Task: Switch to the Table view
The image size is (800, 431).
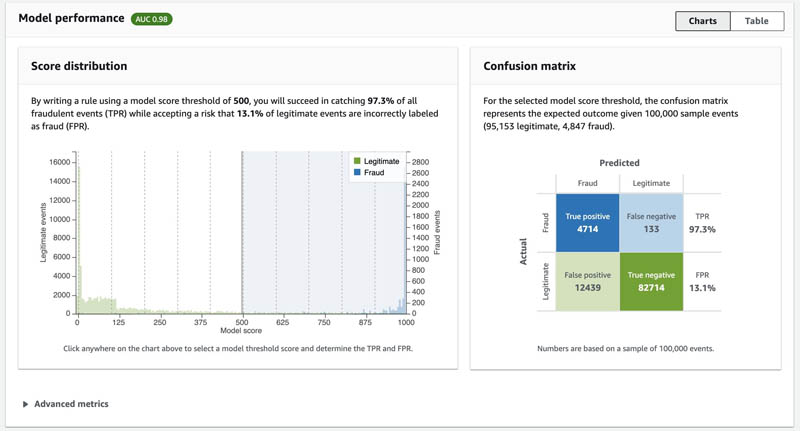Action: click(757, 21)
